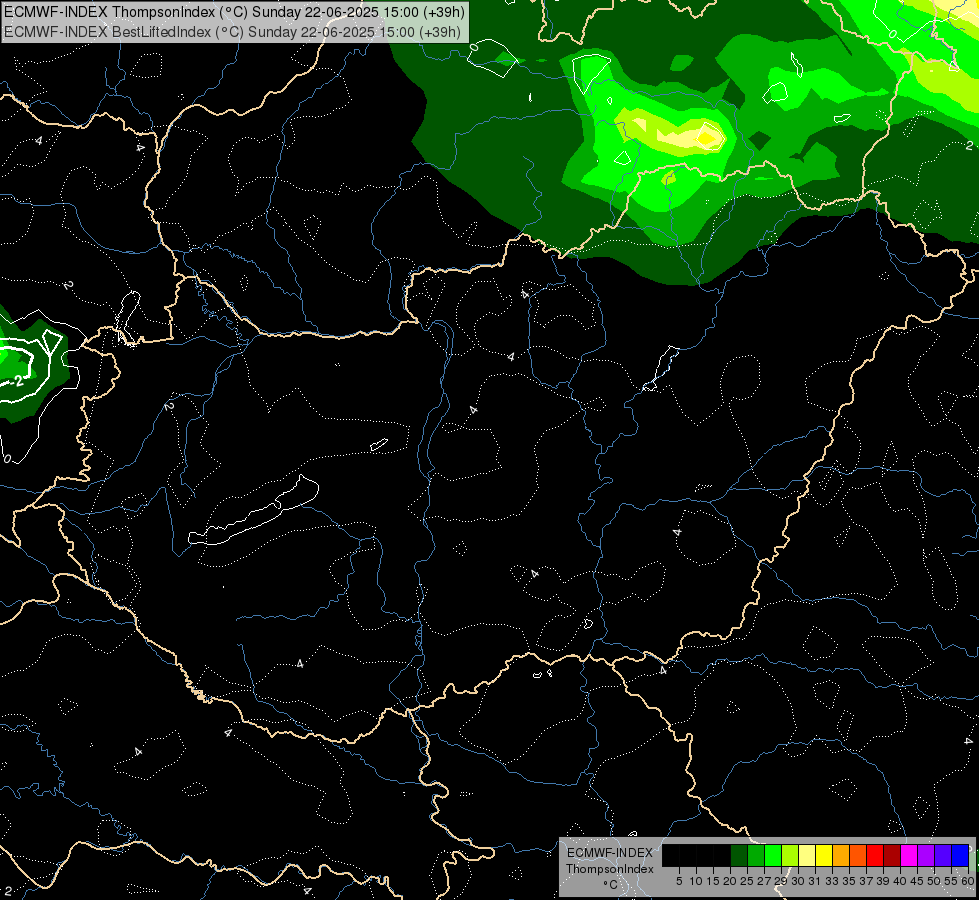The height and width of the screenshot is (900, 979).
Task: Click the purple 45-50 legend swatch
Action: [926, 855]
